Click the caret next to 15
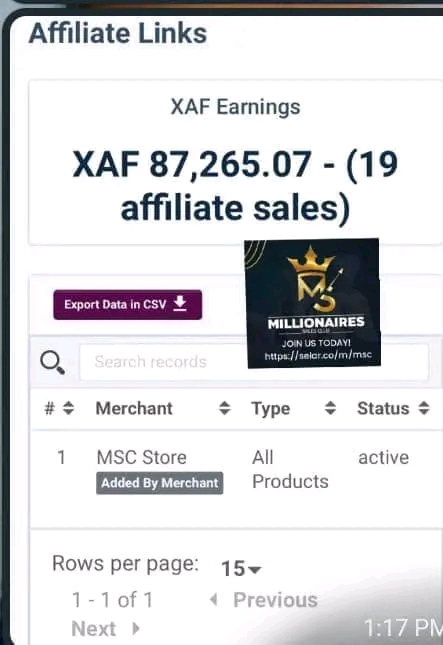Screen dimensions: 443x645 point(255,570)
